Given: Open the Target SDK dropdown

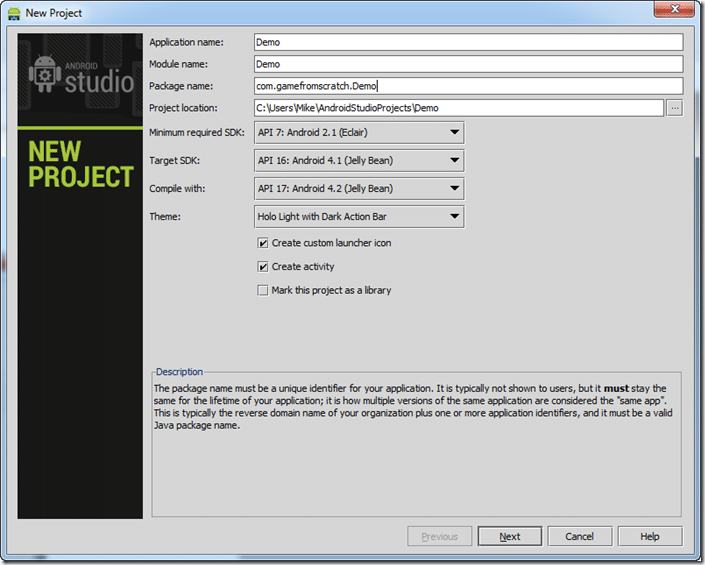Looking at the screenshot, I should [x=358, y=160].
